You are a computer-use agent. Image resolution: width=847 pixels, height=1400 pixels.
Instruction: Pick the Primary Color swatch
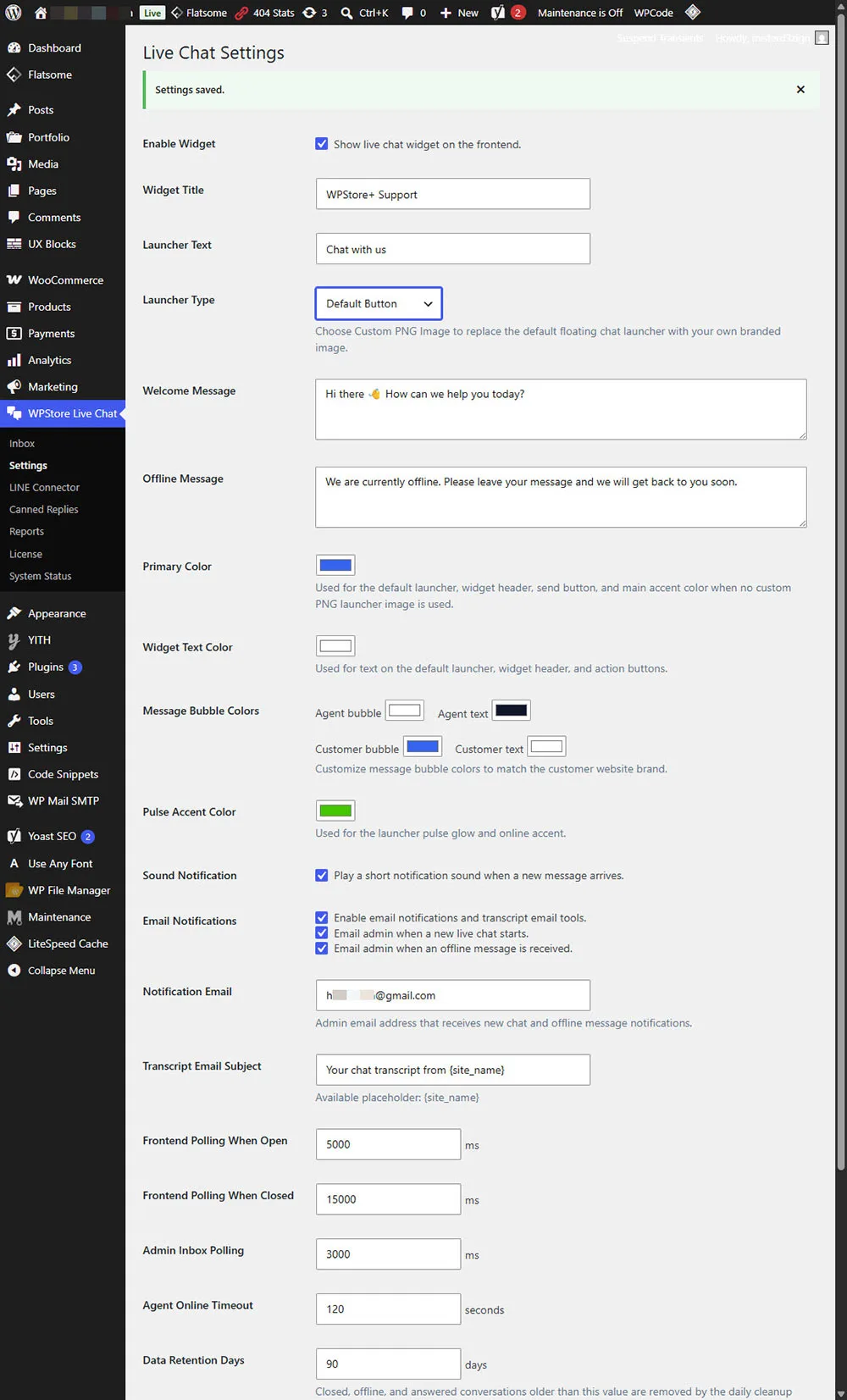pyautogui.click(x=335, y=565)
